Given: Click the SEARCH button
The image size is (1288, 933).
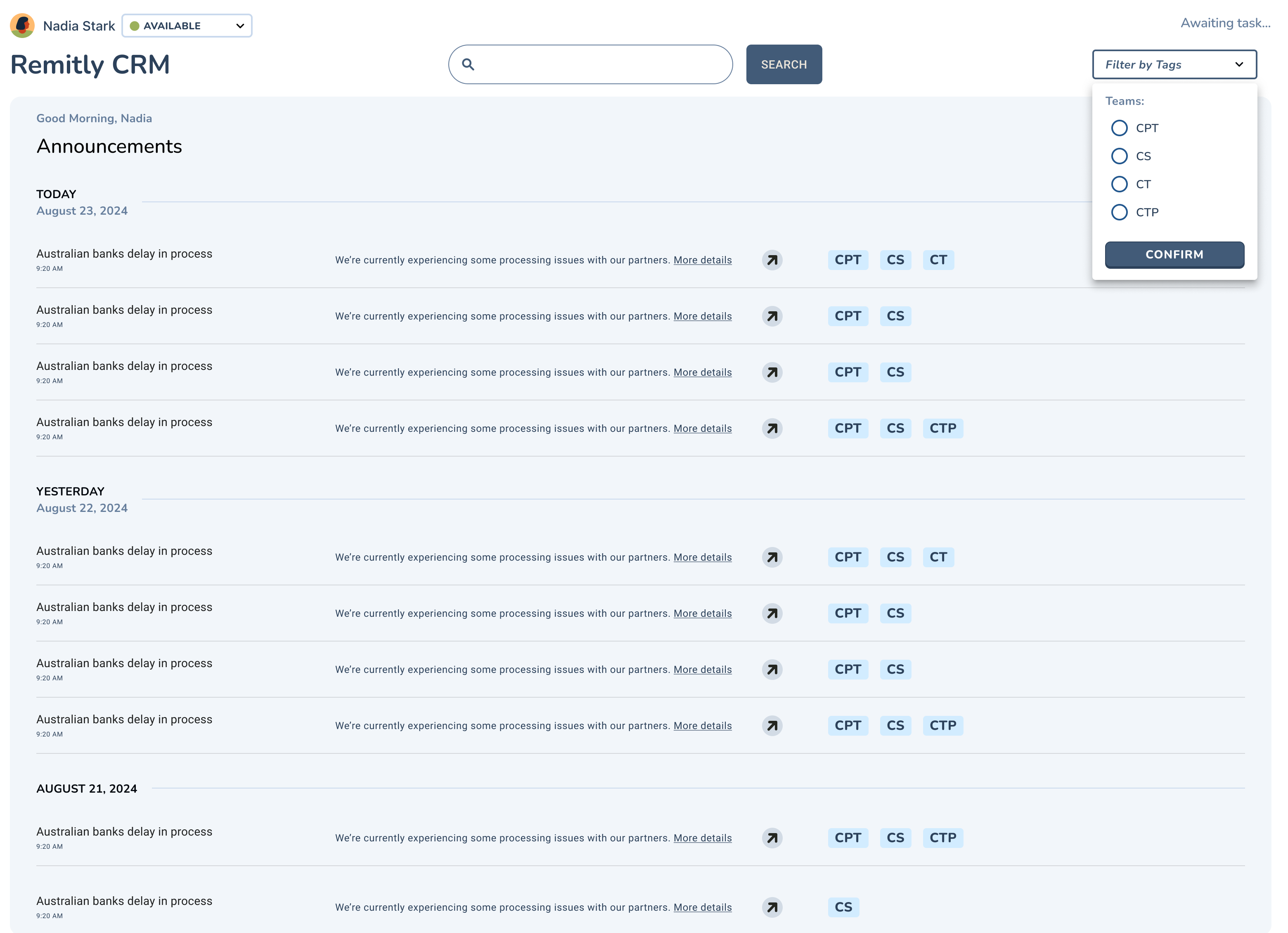Looking at the screenshot, I should pyautogui.click(x=784, y=65).
